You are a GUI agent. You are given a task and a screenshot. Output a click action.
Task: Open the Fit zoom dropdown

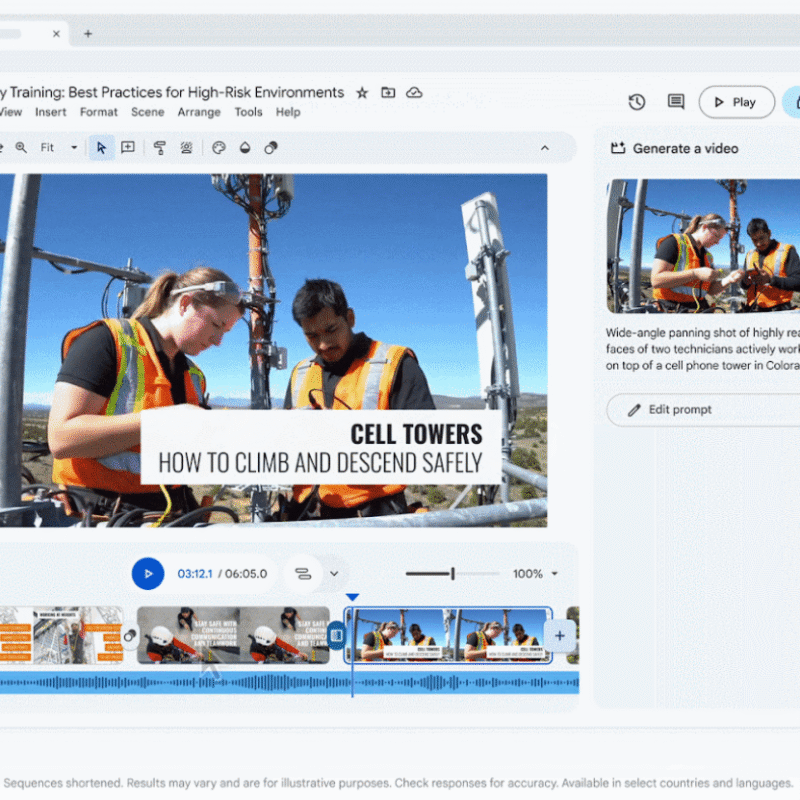[58, 147]
